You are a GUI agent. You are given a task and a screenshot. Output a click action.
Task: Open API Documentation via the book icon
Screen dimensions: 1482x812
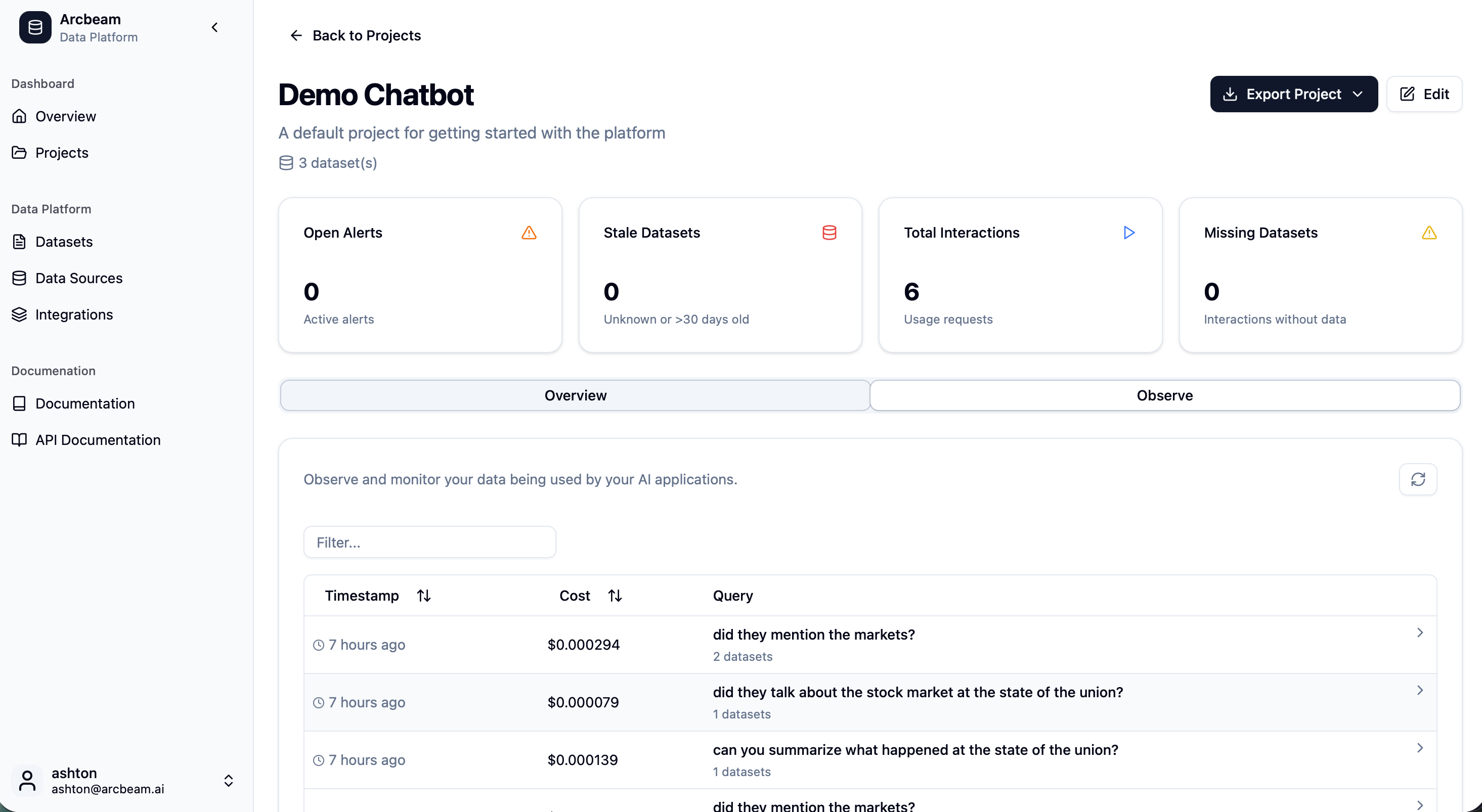pos(19,439)
